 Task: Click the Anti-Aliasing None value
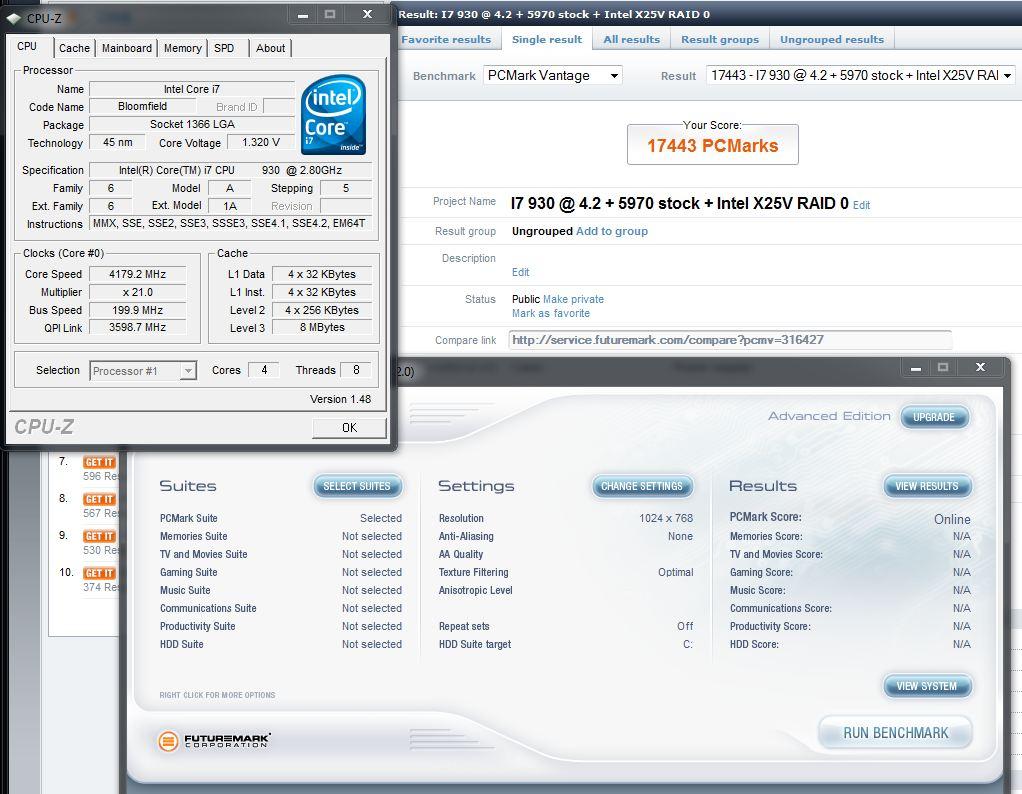tap(680, 537)
